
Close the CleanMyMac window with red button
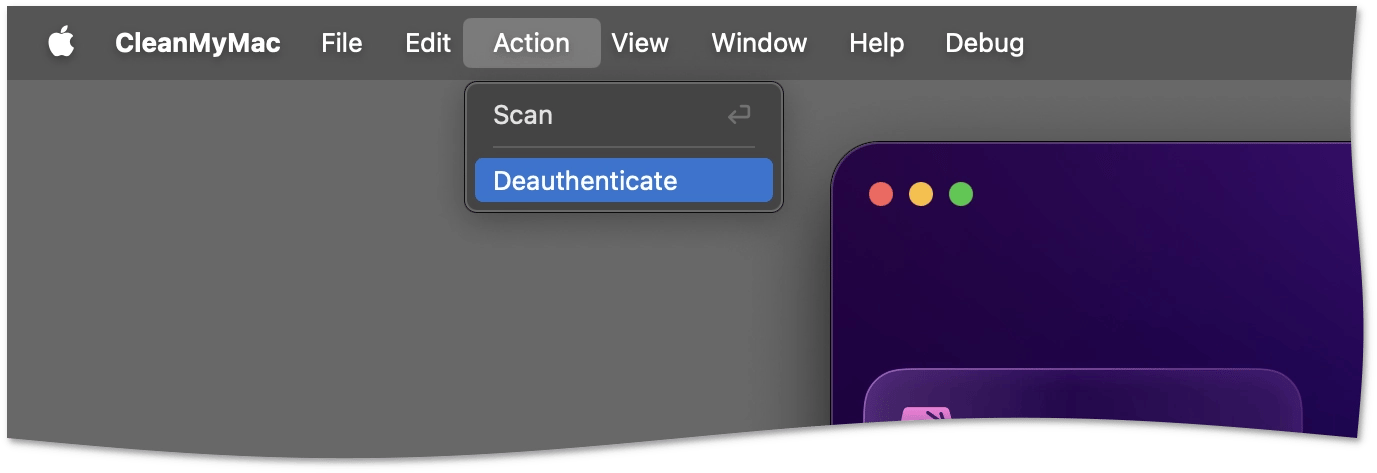pyautogui.click(x=881, y=194)
